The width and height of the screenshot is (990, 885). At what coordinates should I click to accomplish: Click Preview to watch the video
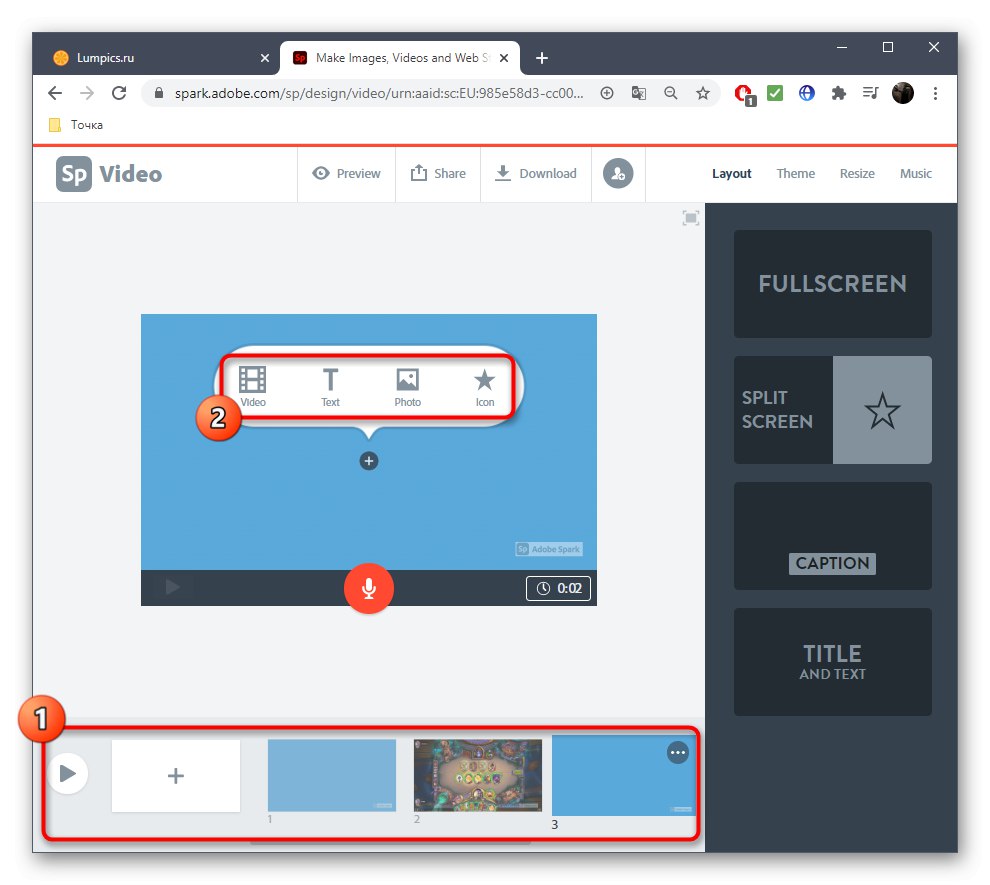coord(346,173)
